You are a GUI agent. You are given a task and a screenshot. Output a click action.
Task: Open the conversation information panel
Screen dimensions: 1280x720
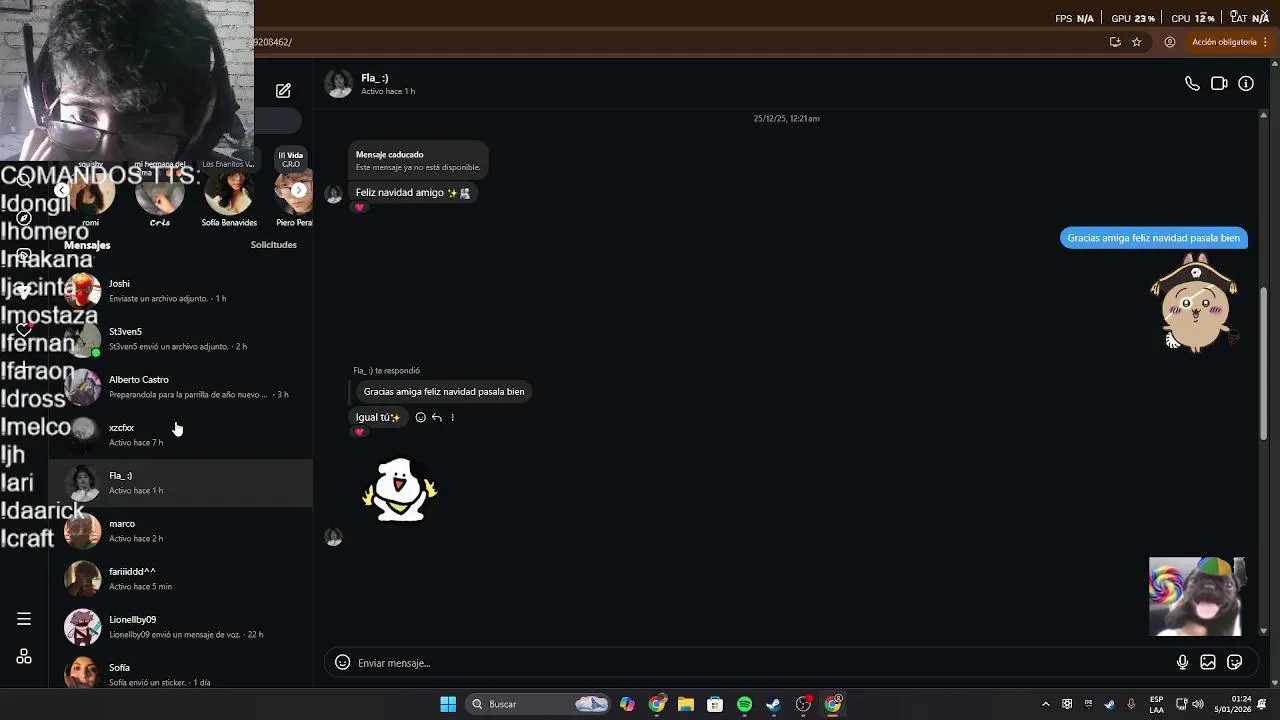(x=1246, y=84)
